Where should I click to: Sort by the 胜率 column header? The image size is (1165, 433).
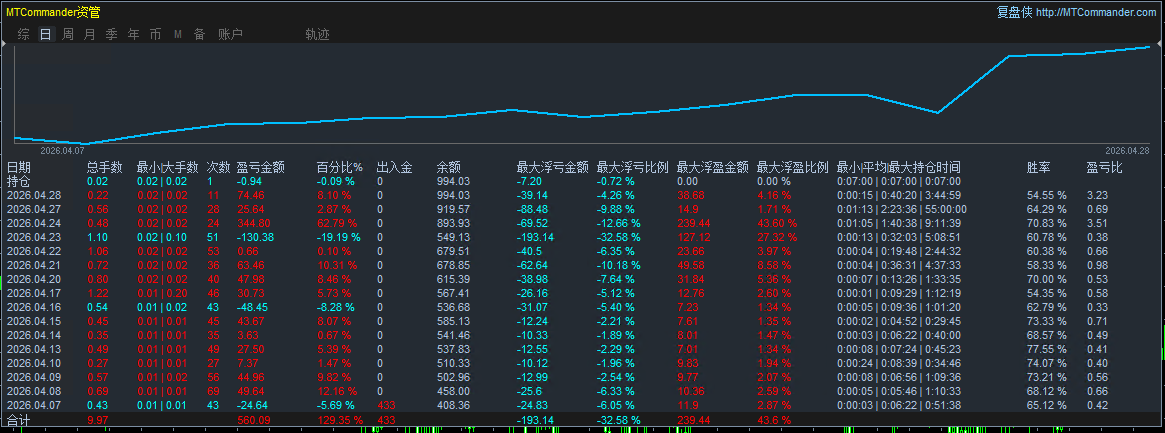(x=1039, y=168)
